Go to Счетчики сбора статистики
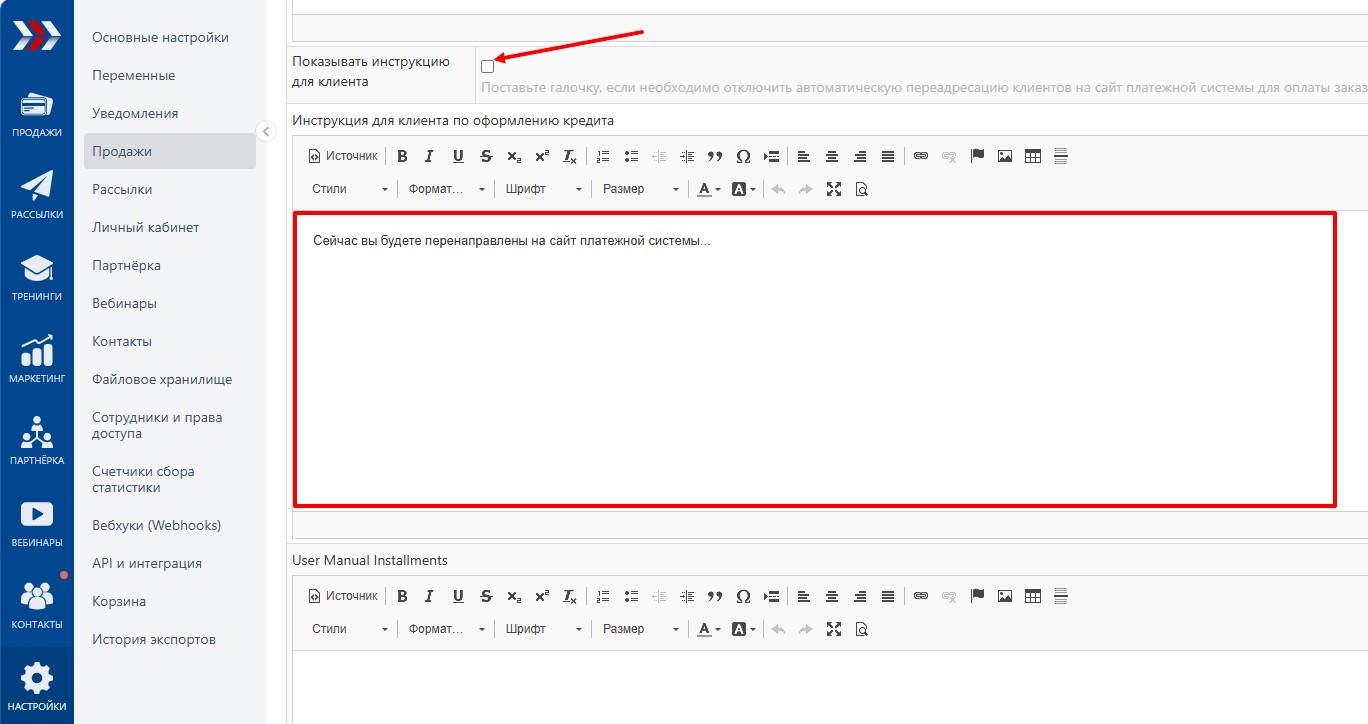 143,479
